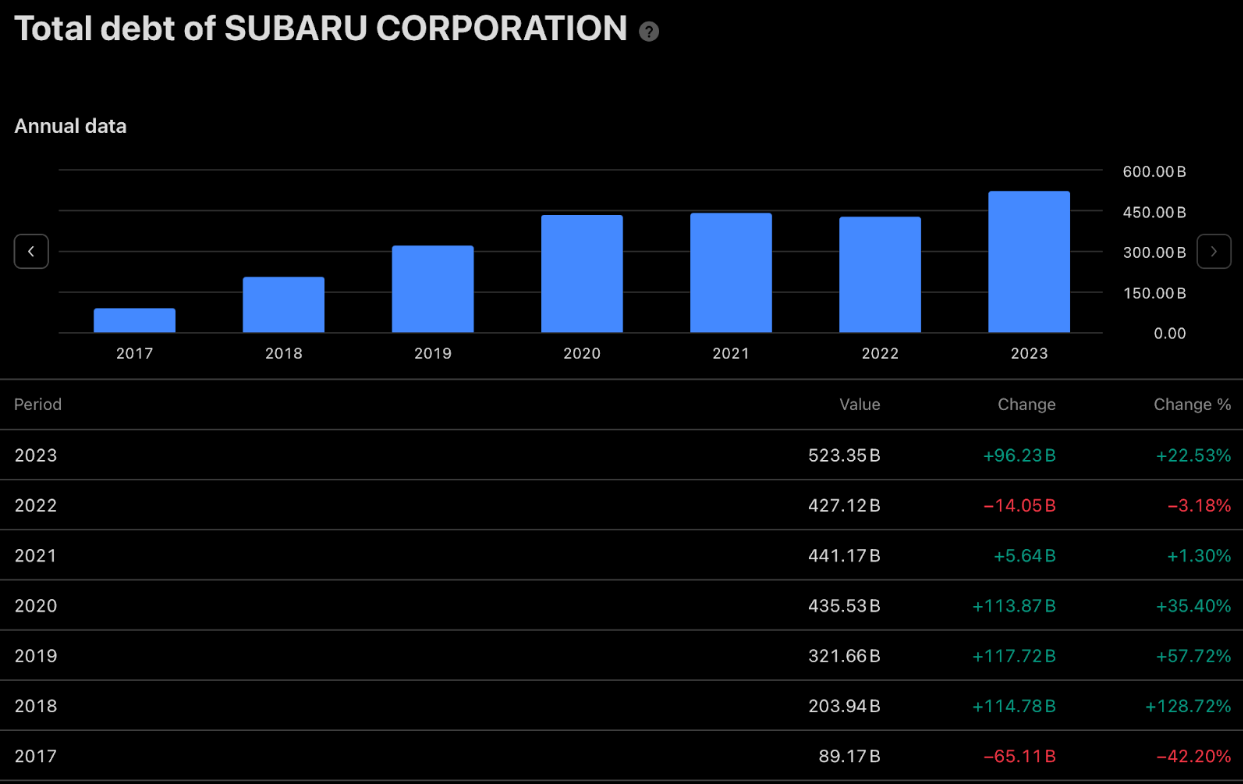Image resolution: width=1243 pixels, height=784 pixels.
Task: Click the Total debt of SUBARU CORPORATION title
Action: pyautogui.click(x=321, y=29)
